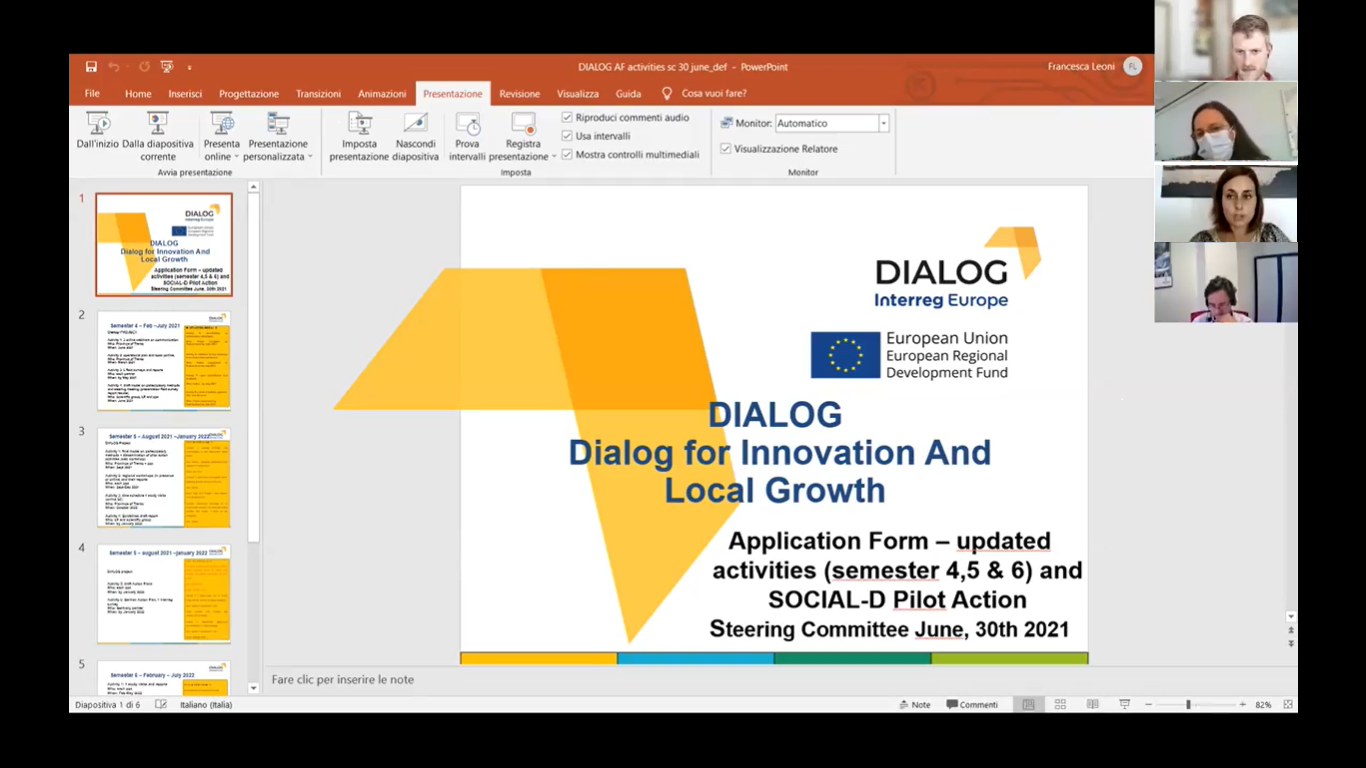Click the Presentazione personalizzata icon
1366x768 pixels.
click(x=278, y=124)
